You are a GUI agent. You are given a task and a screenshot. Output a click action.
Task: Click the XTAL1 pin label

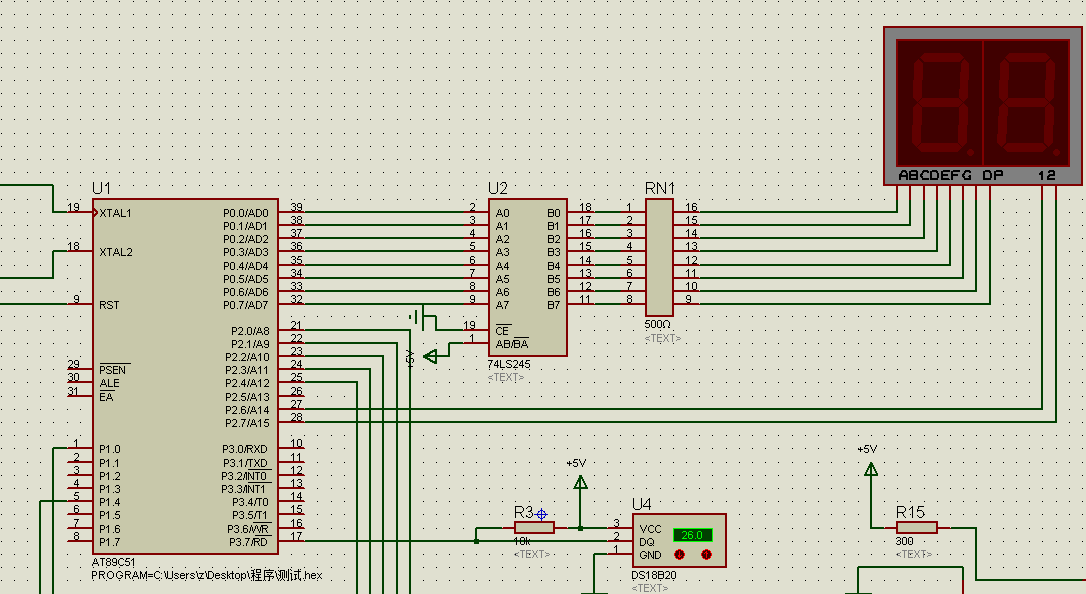[x=116, y=213]
